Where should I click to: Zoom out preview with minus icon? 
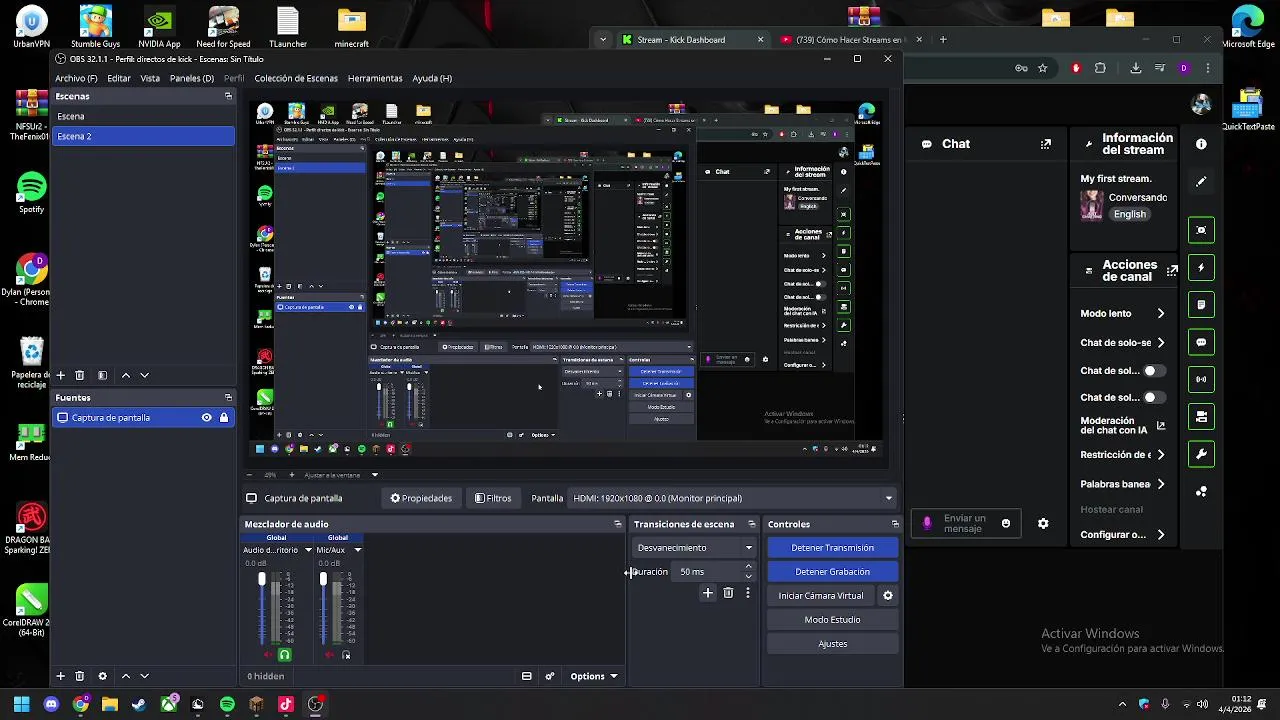point(250,475)
